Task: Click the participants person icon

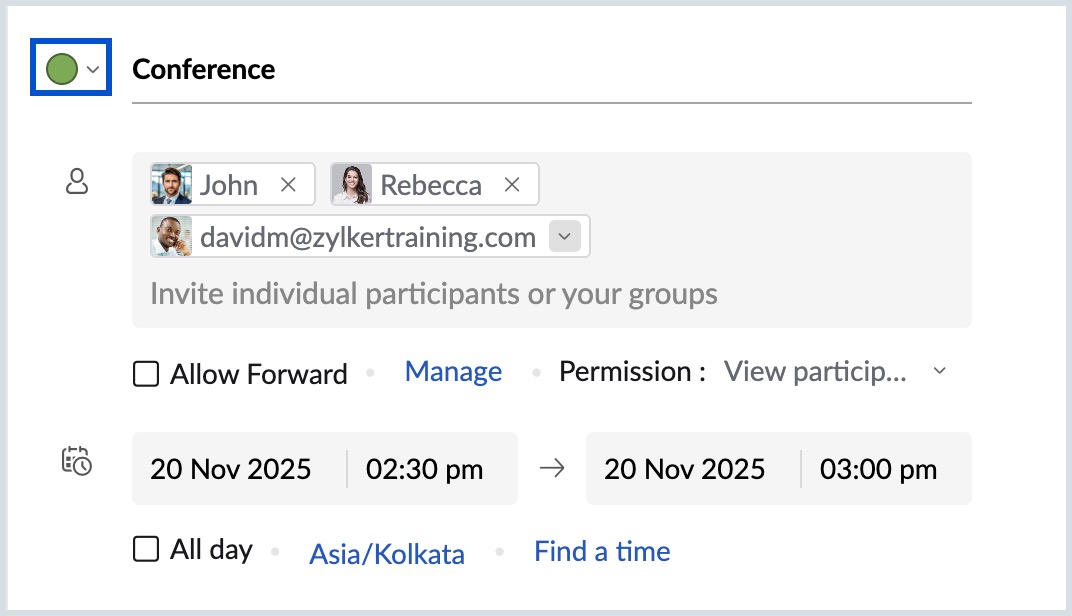Action: click(77, 182)
